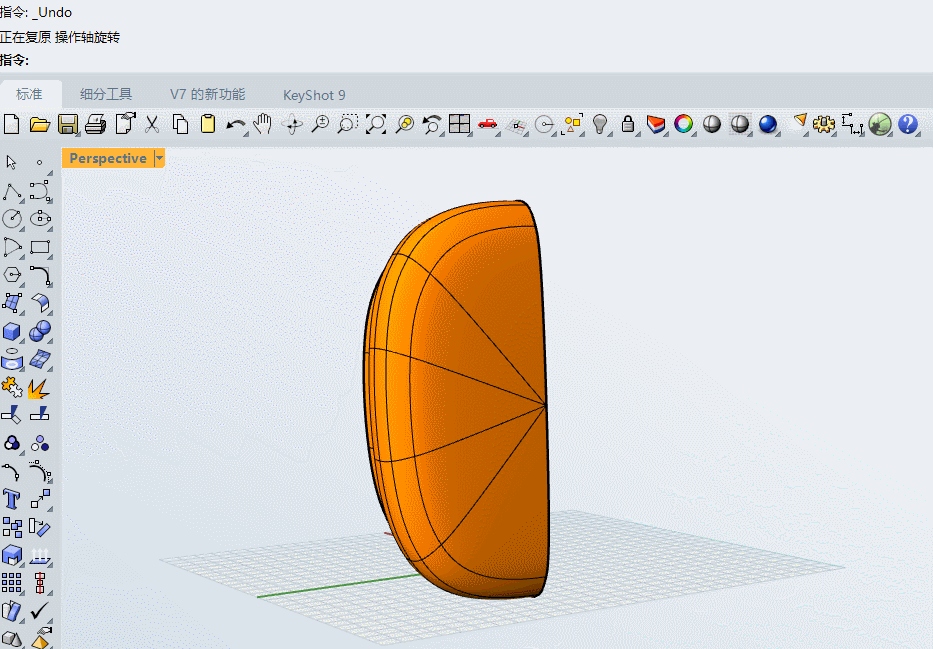The height and width of the screenshot is (649, 933).
Task: Select the control point Curve tool
Action: tap(40, 192)
